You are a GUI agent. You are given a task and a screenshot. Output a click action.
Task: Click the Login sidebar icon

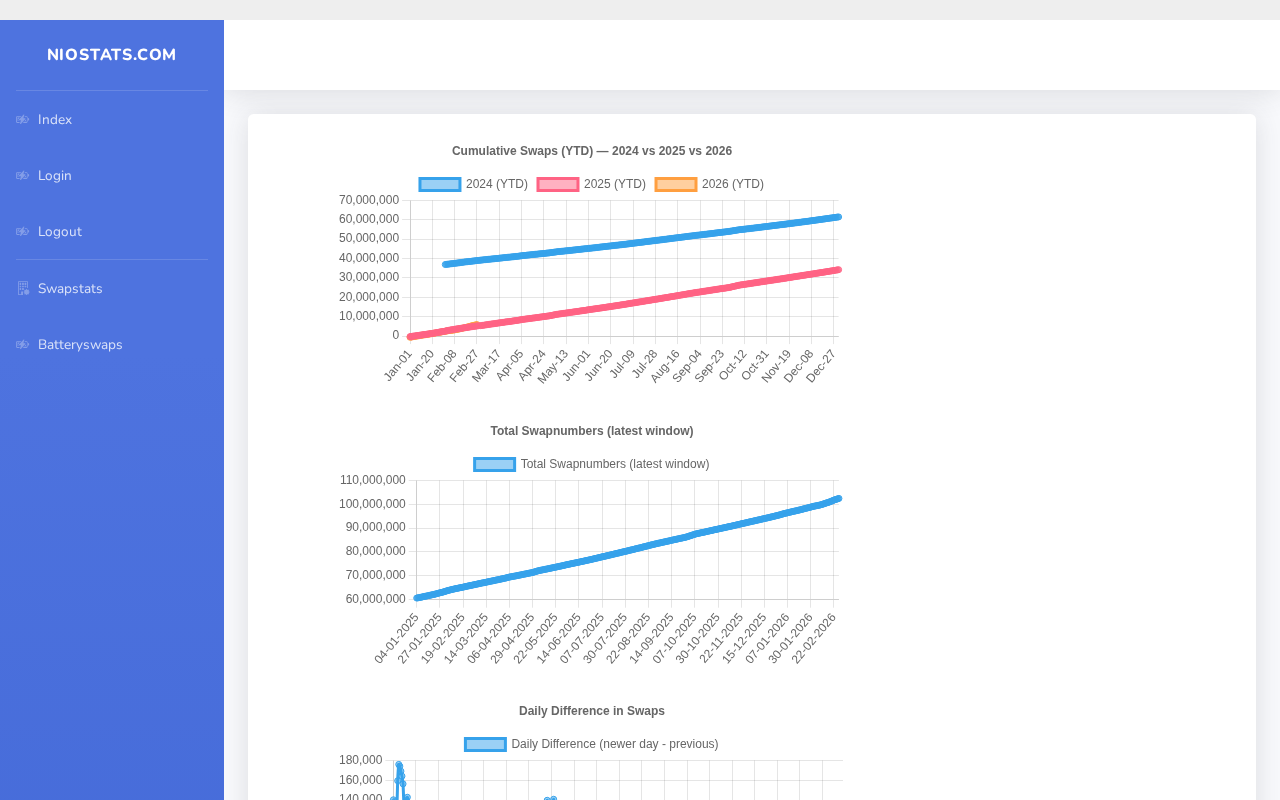(x=22, y=176)
